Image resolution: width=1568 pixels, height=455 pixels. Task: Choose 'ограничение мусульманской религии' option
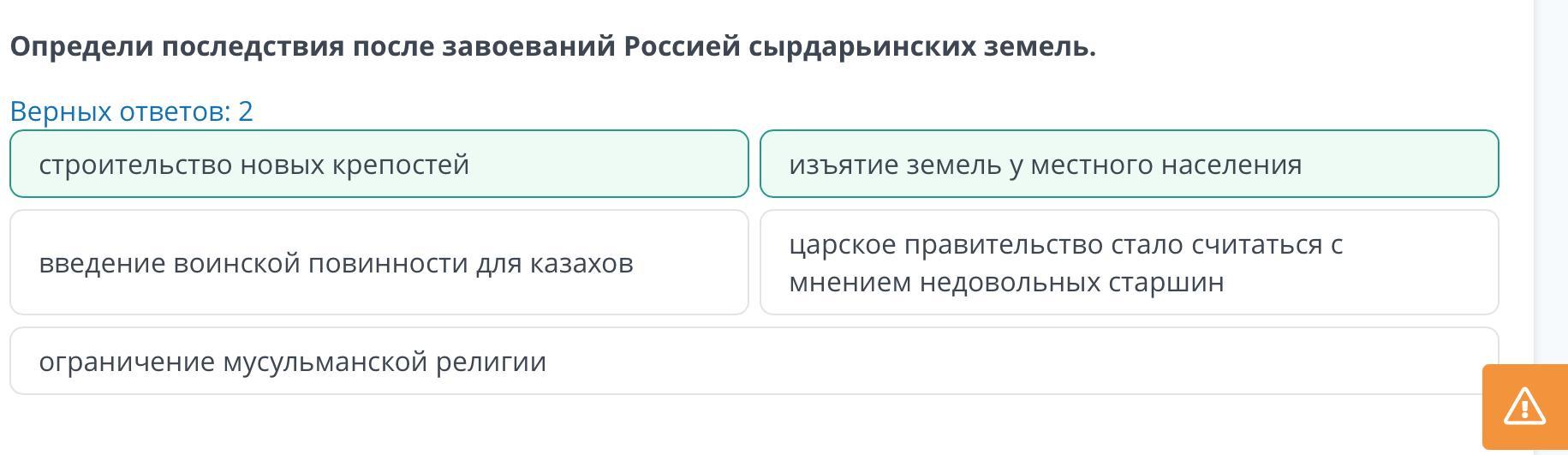pyautogui.click(x=754, y=361)
